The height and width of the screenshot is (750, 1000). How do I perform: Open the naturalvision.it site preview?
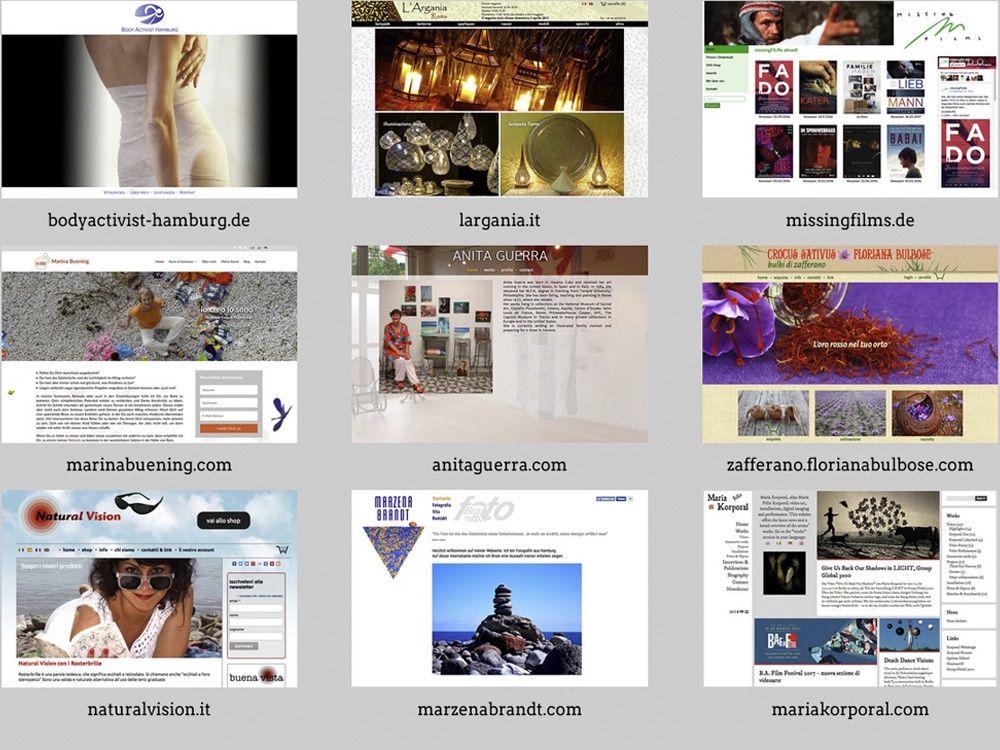coord(149,589)
